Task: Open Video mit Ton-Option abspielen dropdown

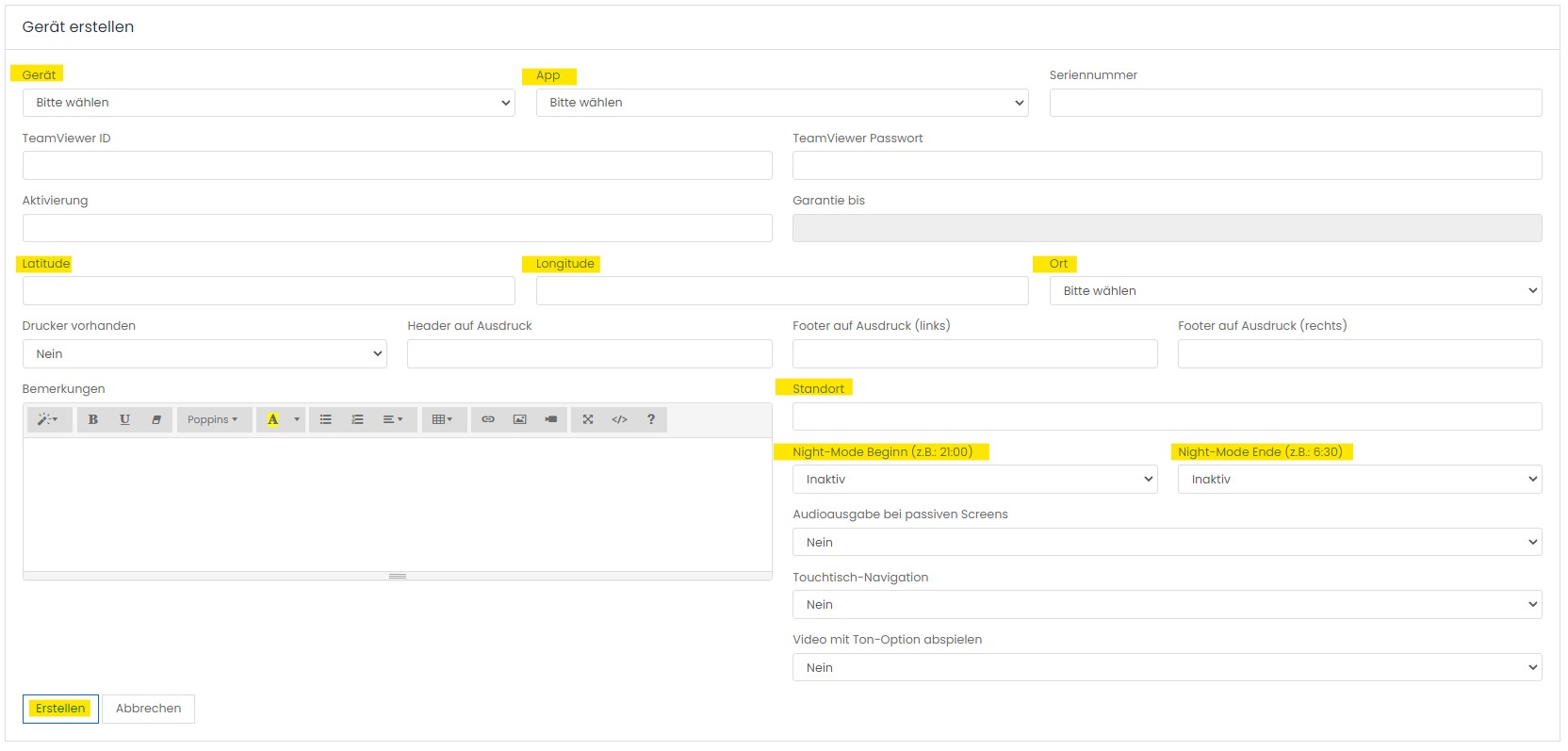Action: click(x=1168, y=667)
